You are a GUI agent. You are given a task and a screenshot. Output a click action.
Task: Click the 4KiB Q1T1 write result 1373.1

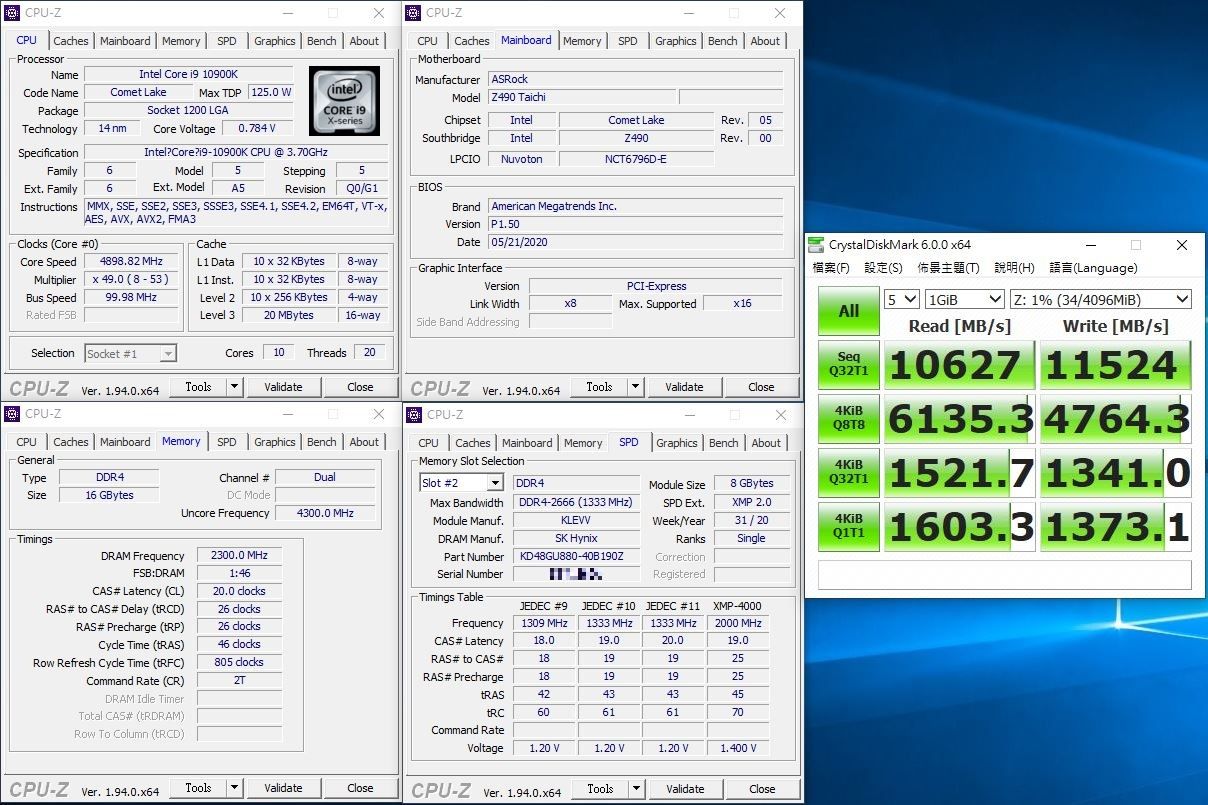1116,526
